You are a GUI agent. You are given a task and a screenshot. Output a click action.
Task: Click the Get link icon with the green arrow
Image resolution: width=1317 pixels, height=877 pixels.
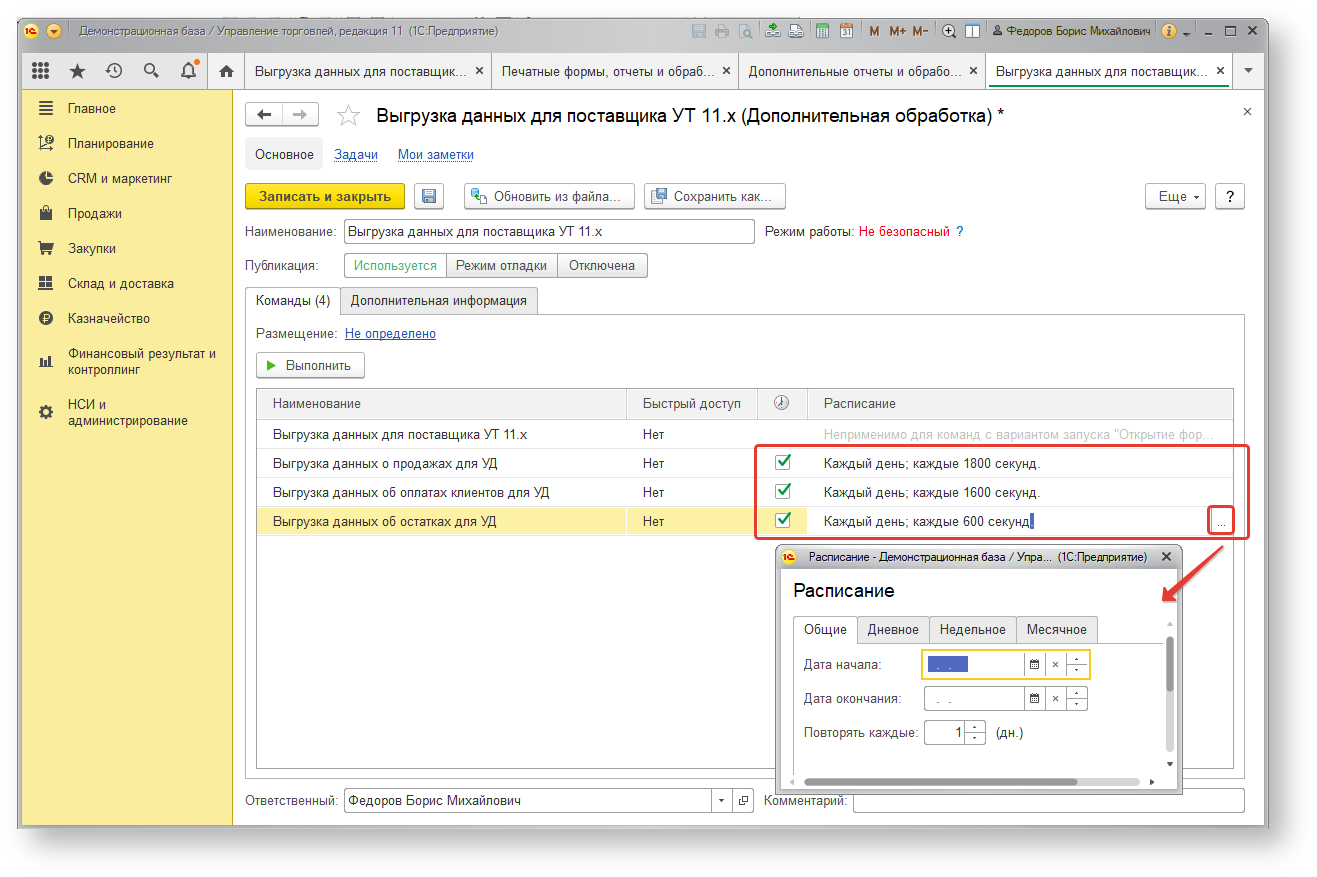(x=773, y=31)
